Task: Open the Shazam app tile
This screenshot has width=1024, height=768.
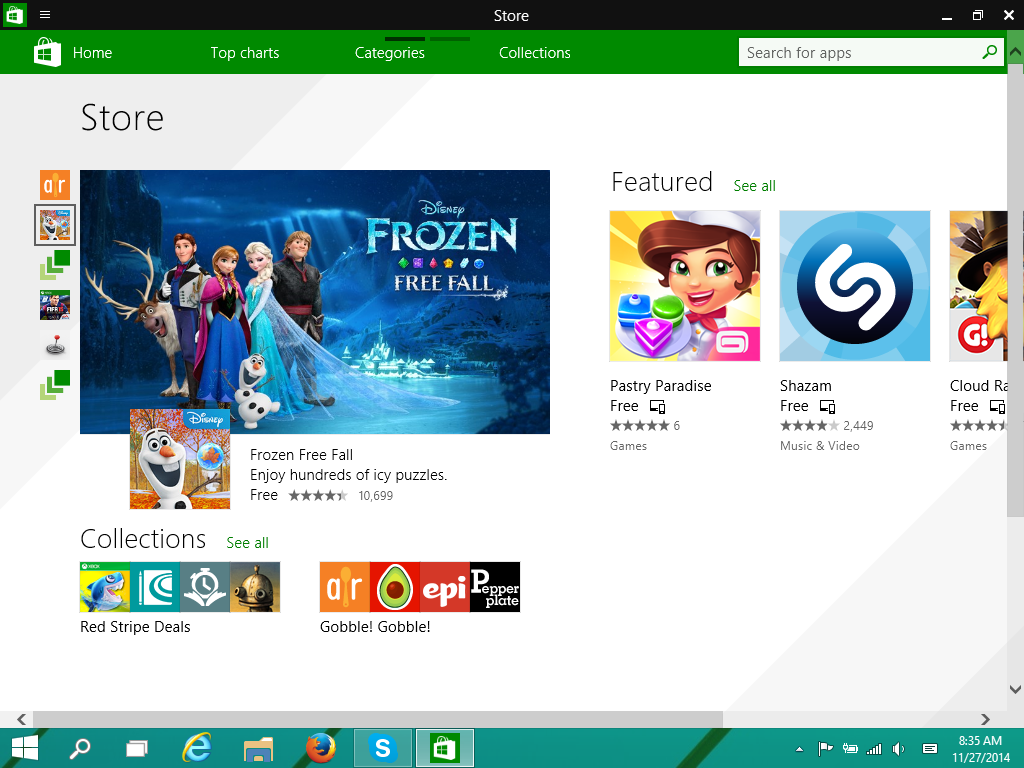Action: [x=855, y=286]
